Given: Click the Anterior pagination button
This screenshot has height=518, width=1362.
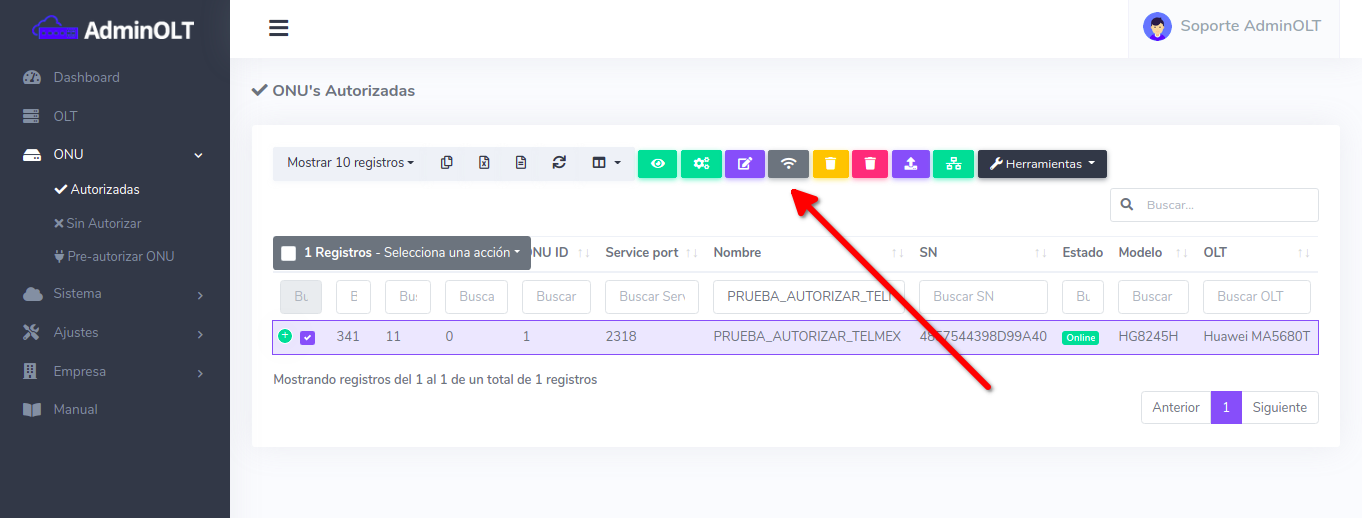Looking at the screenshot, I should [x=1175, y=408].
